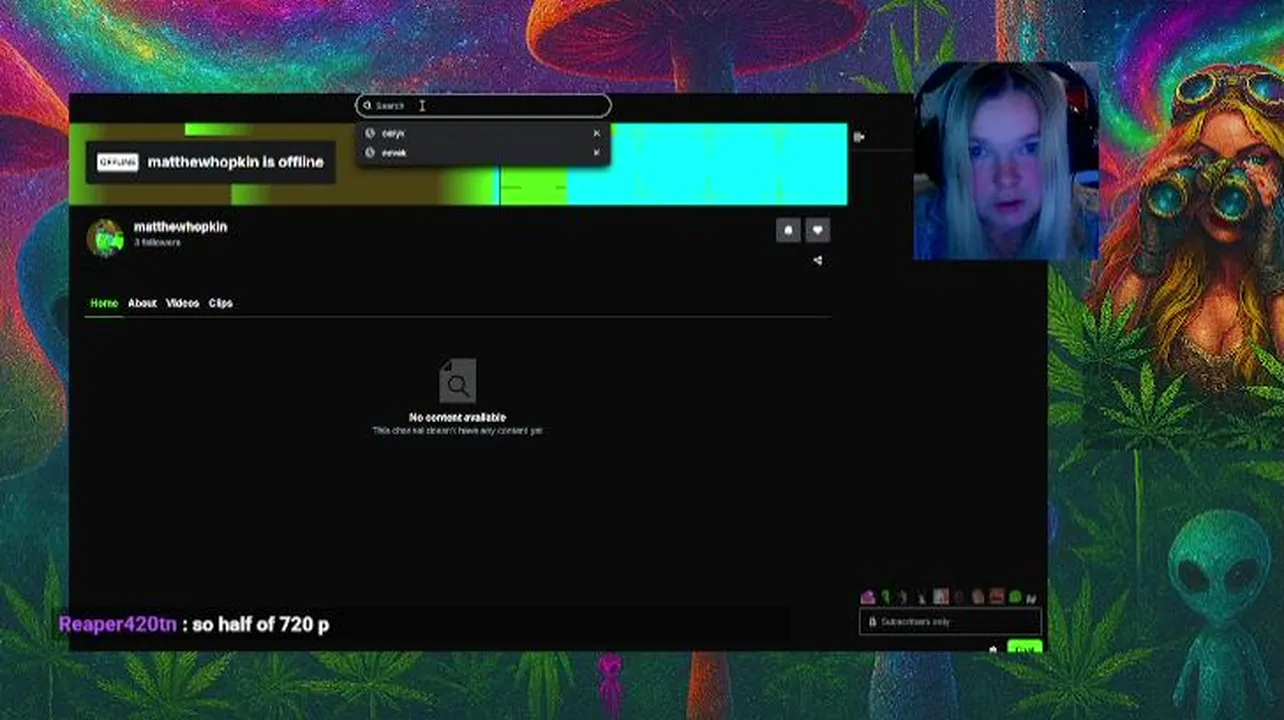The height and width of the screenshot is (720, 1284).
Task: Open the Home tab
Action: coord(104,303)
